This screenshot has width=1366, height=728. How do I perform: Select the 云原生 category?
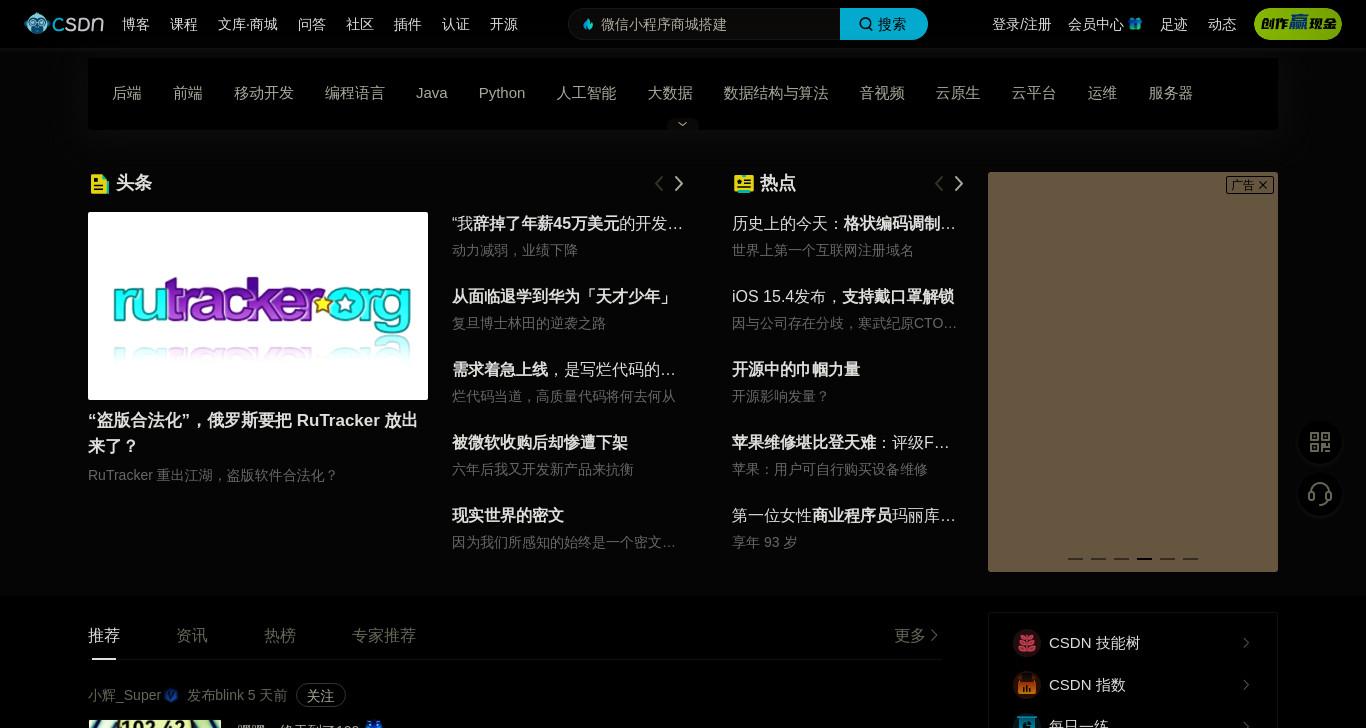[958, 93]
